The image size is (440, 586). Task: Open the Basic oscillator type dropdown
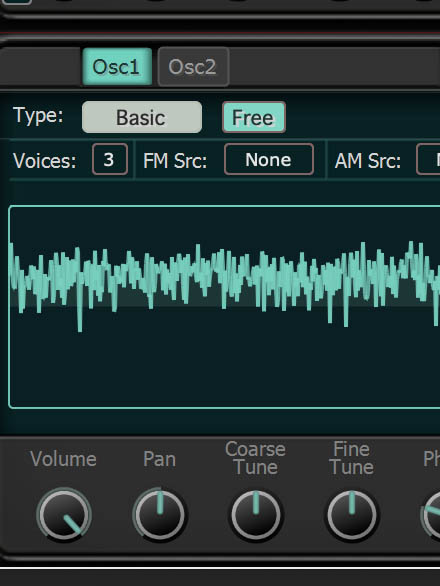click(142, 117)
